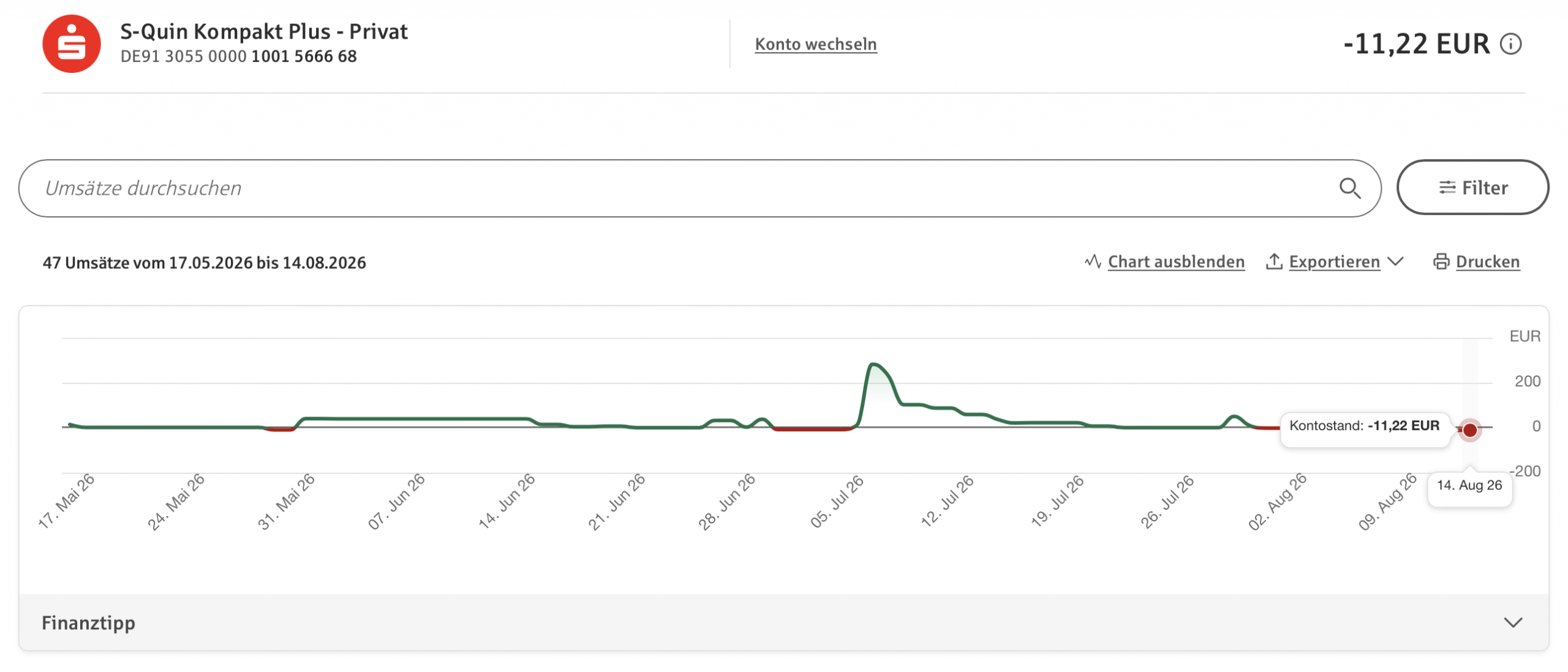Click the Konto wechseln link
This screenshot has width=1568, height=672.
click(815, 44)
